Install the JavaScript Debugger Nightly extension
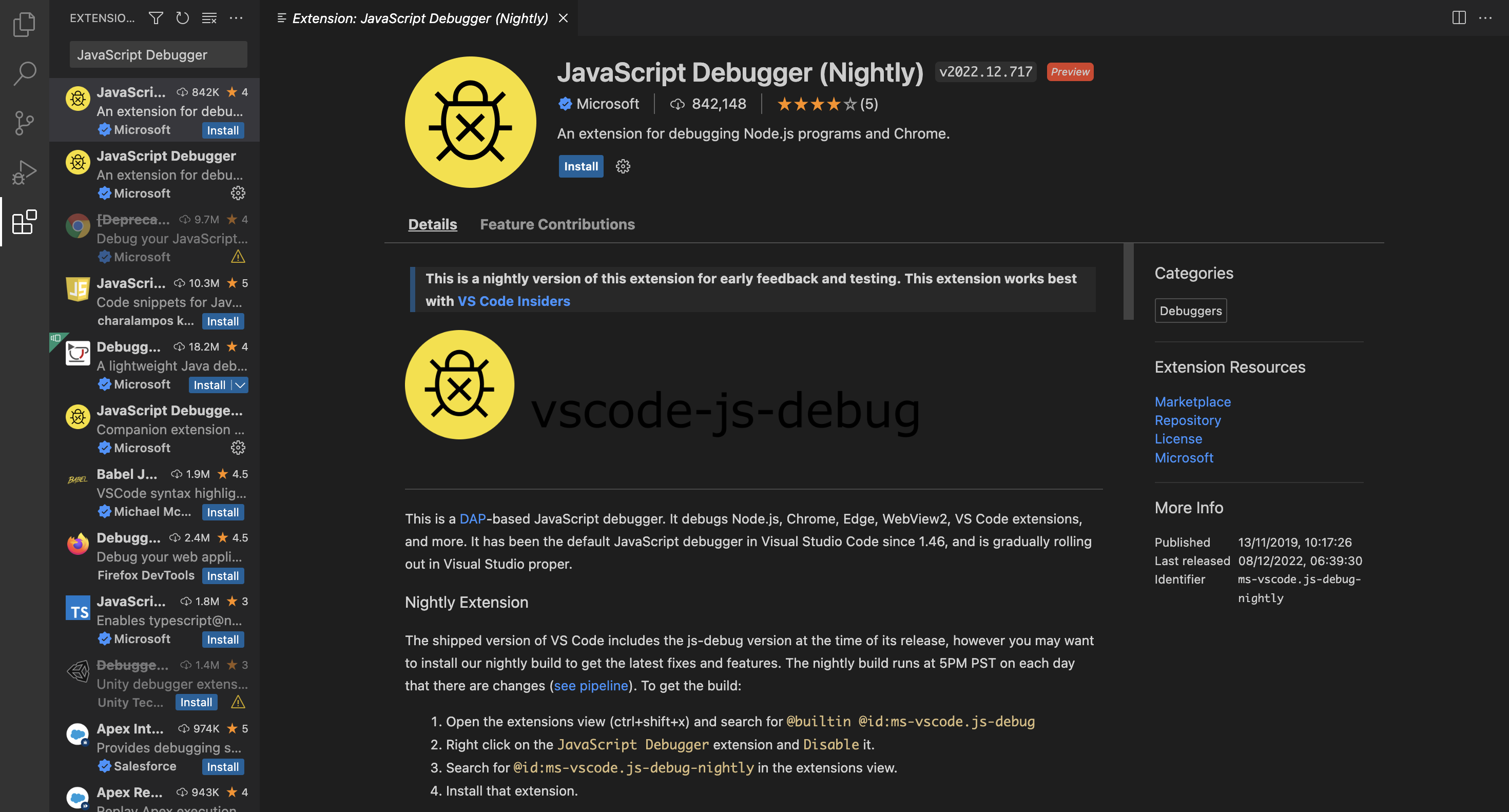 (581, 166)
